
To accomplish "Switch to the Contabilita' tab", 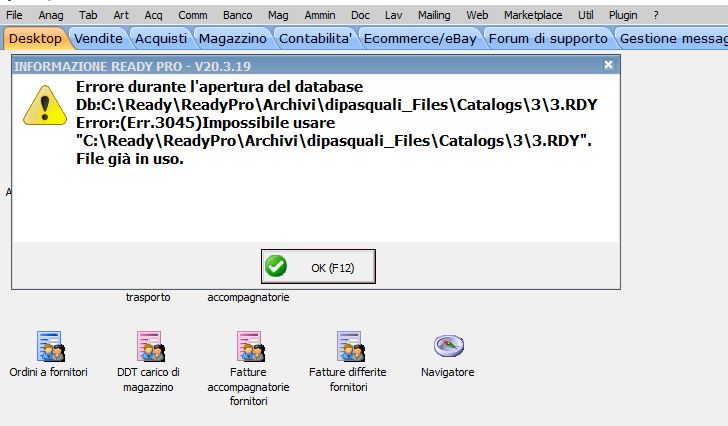I will 315,39.
